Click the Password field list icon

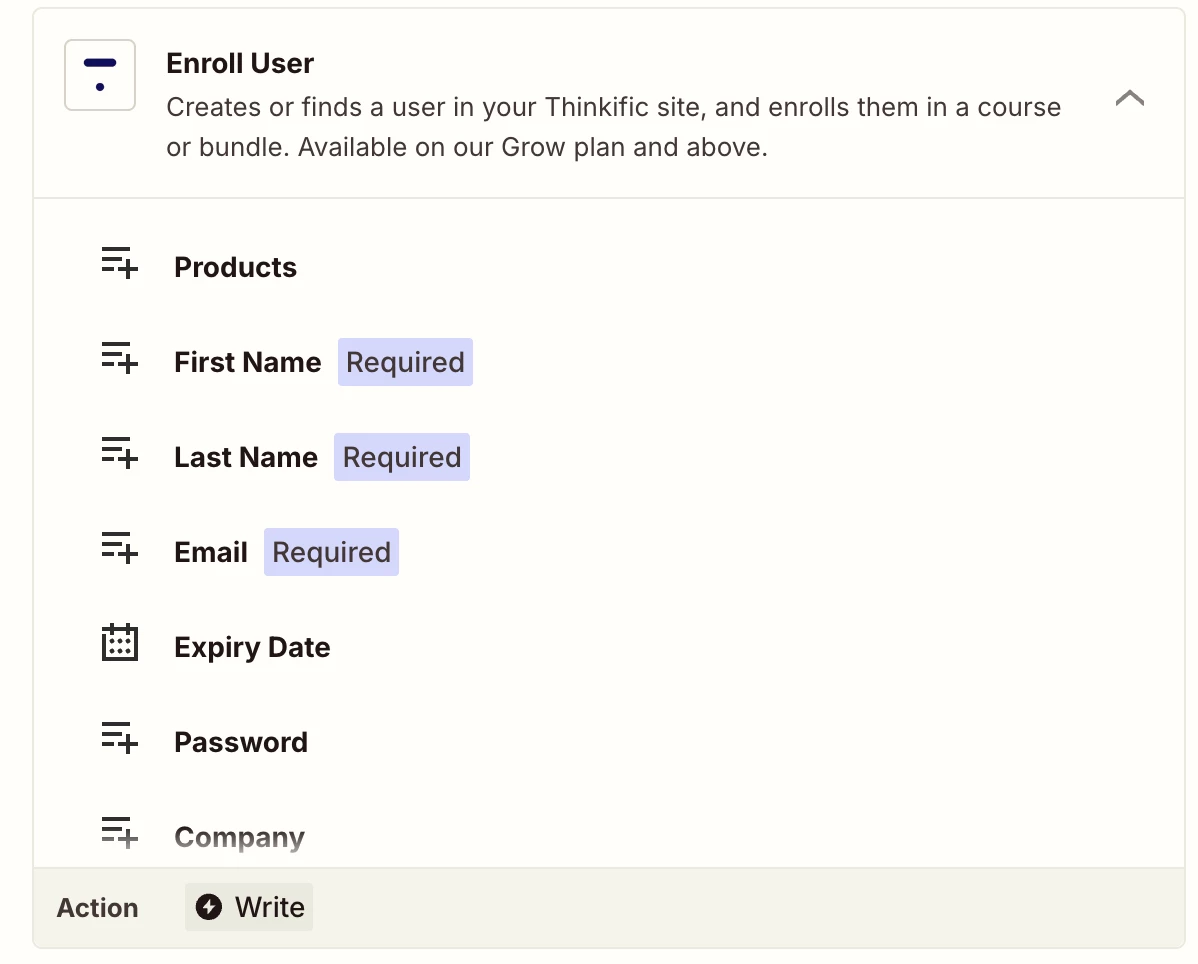coord(120,738)
